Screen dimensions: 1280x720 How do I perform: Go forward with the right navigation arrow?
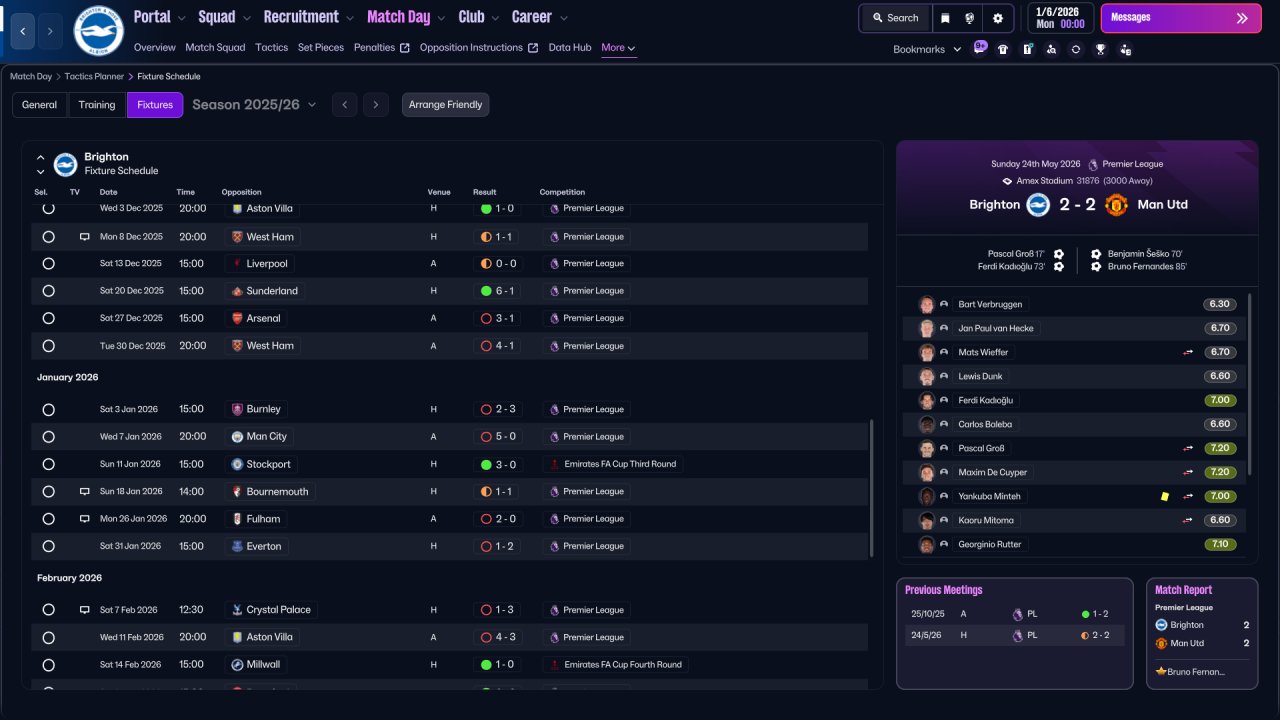(x=49, y=31)
